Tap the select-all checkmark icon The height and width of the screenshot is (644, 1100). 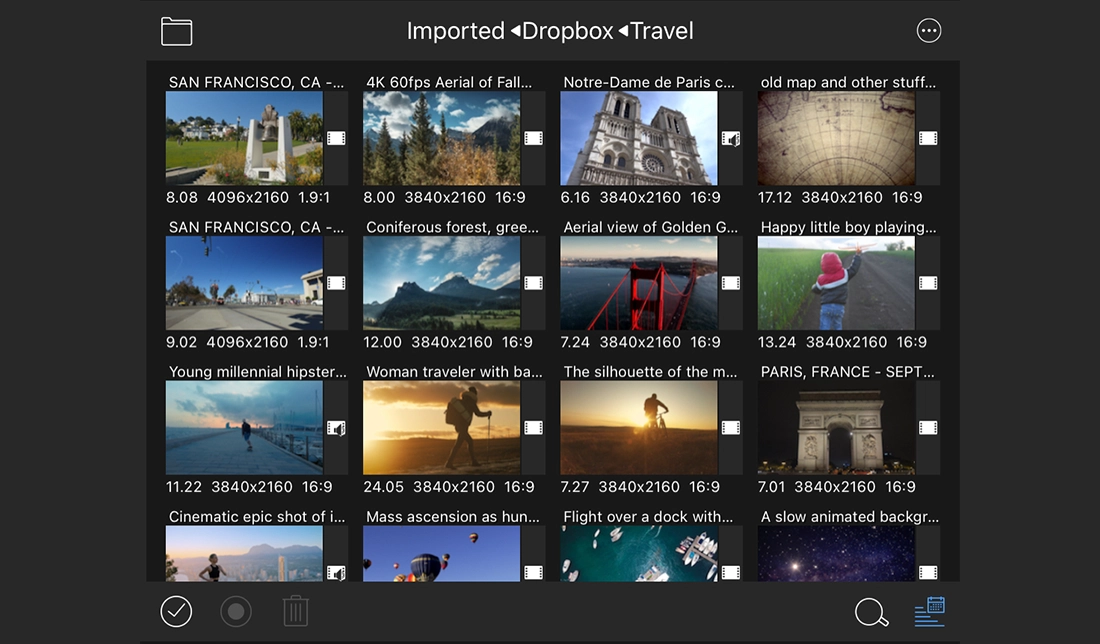(176, 611)
